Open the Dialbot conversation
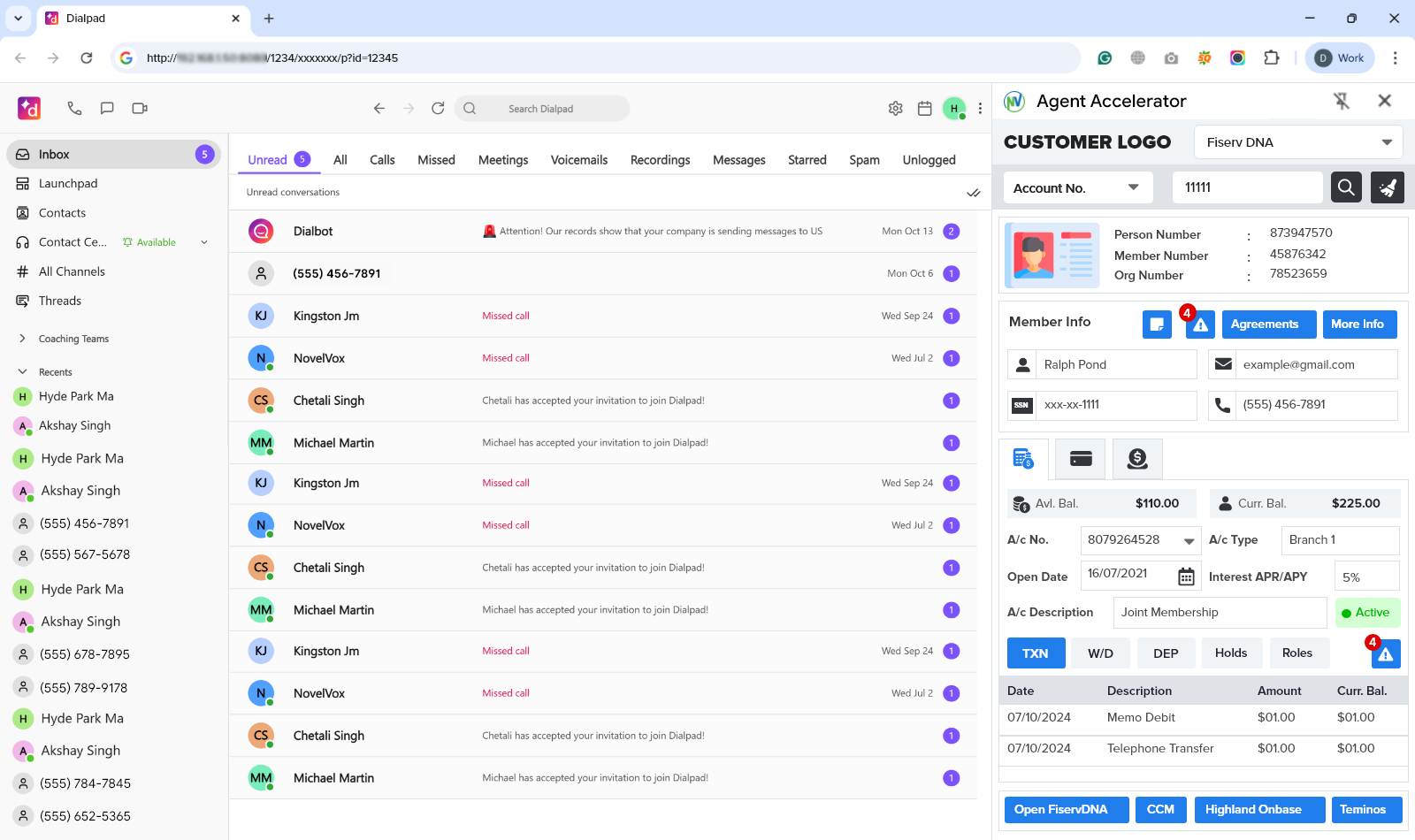This screenshot has width=1415, height=840. tap(603, 232)
